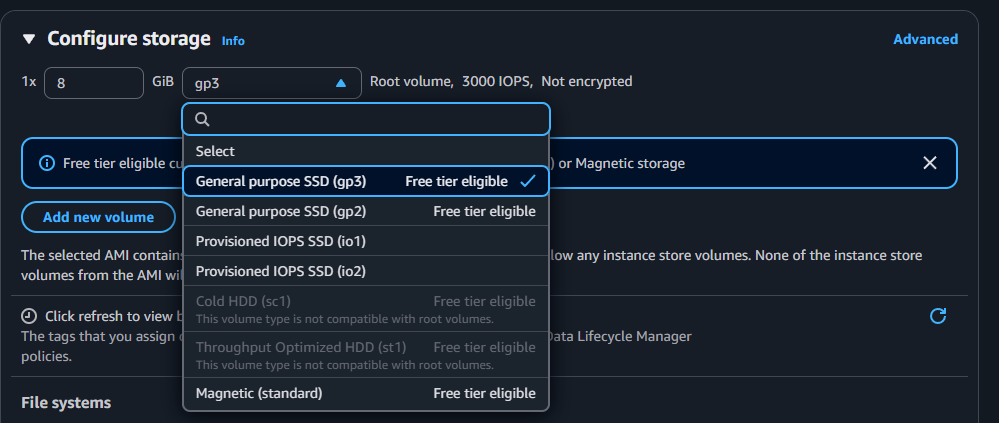Click the '3000 IOPS' text

coord(497,82)
